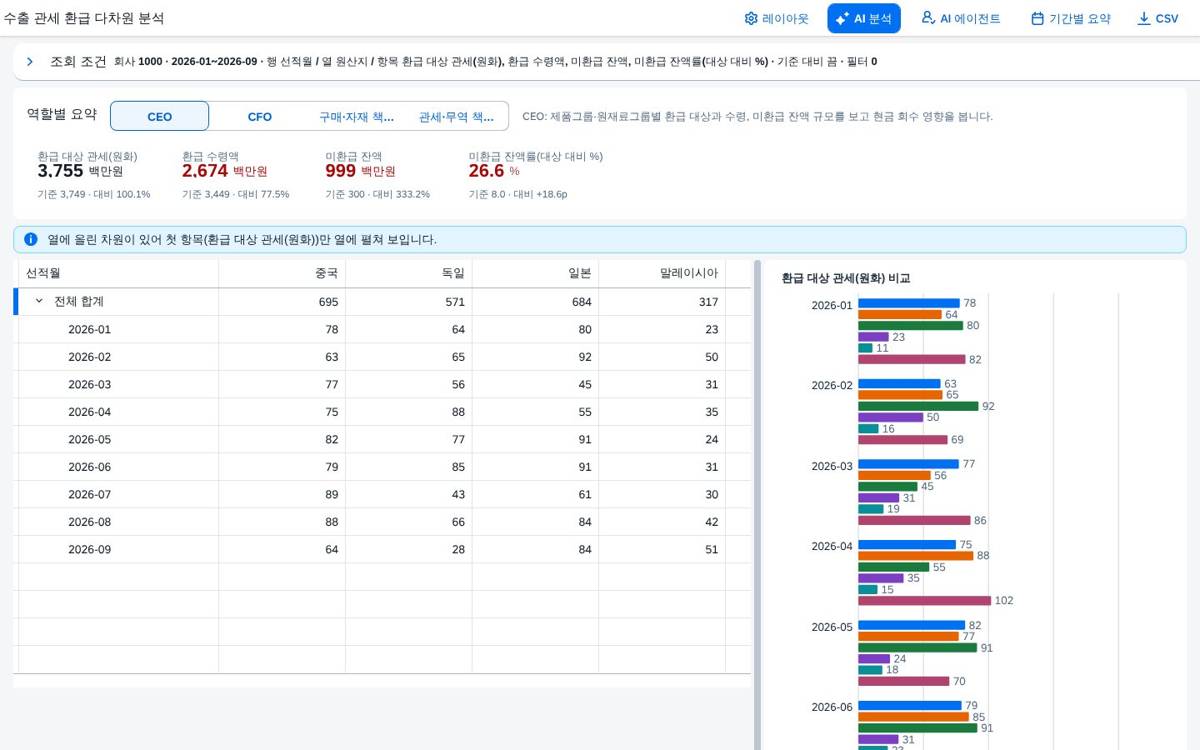Screen dimensions: 1200x750
Task: Click the vertical splitter between table and chart
Action: [x=757, y=505]
